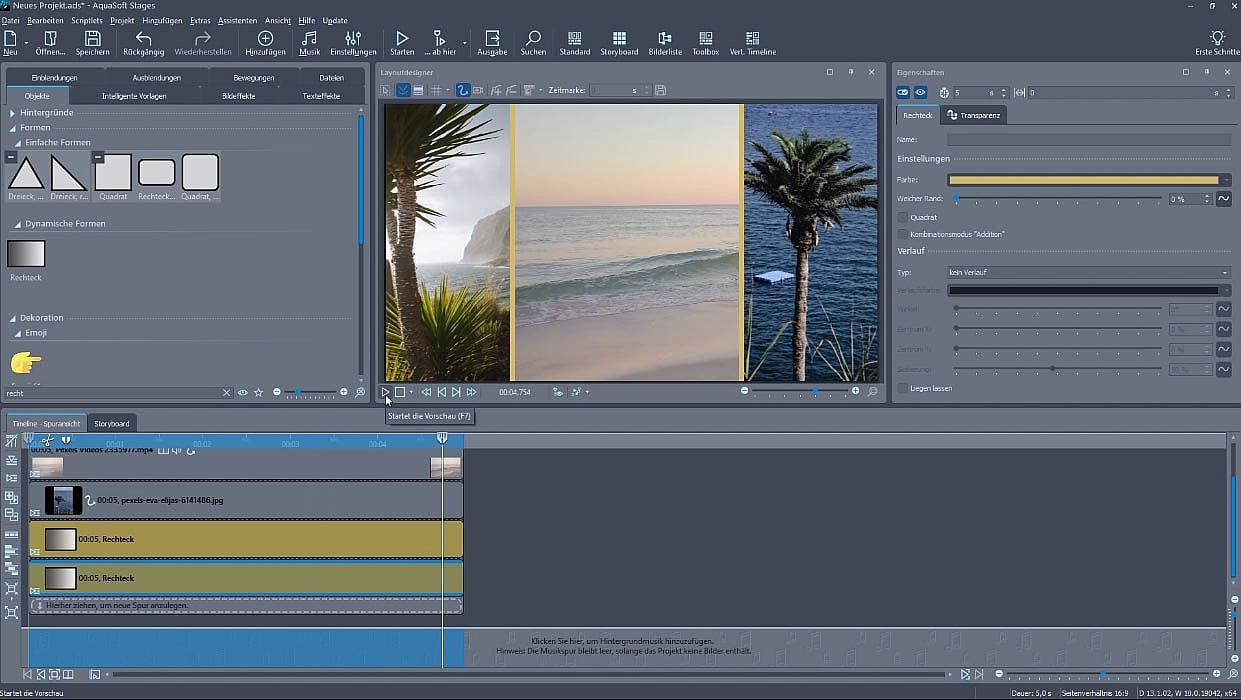The width and height of the screenshot is (1241, 700).
Task: Open the Typ "kein Verlauf" dropdown
Action: 1088,272
